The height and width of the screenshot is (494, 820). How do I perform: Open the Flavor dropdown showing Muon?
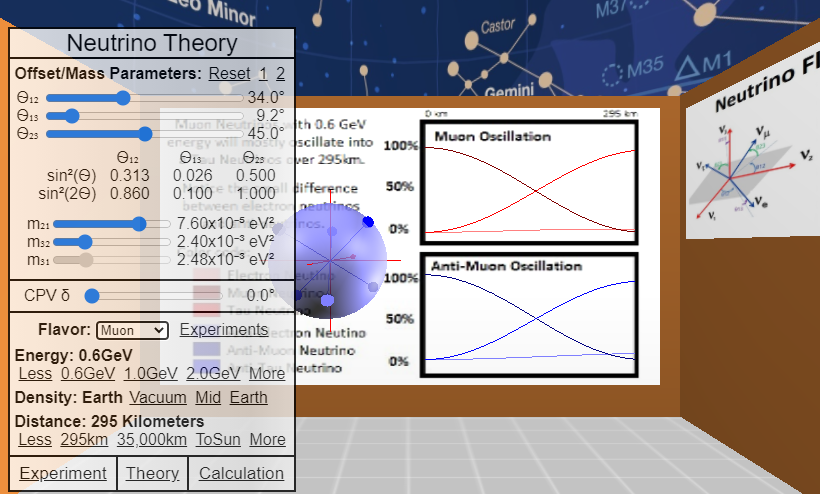[132, 330]
